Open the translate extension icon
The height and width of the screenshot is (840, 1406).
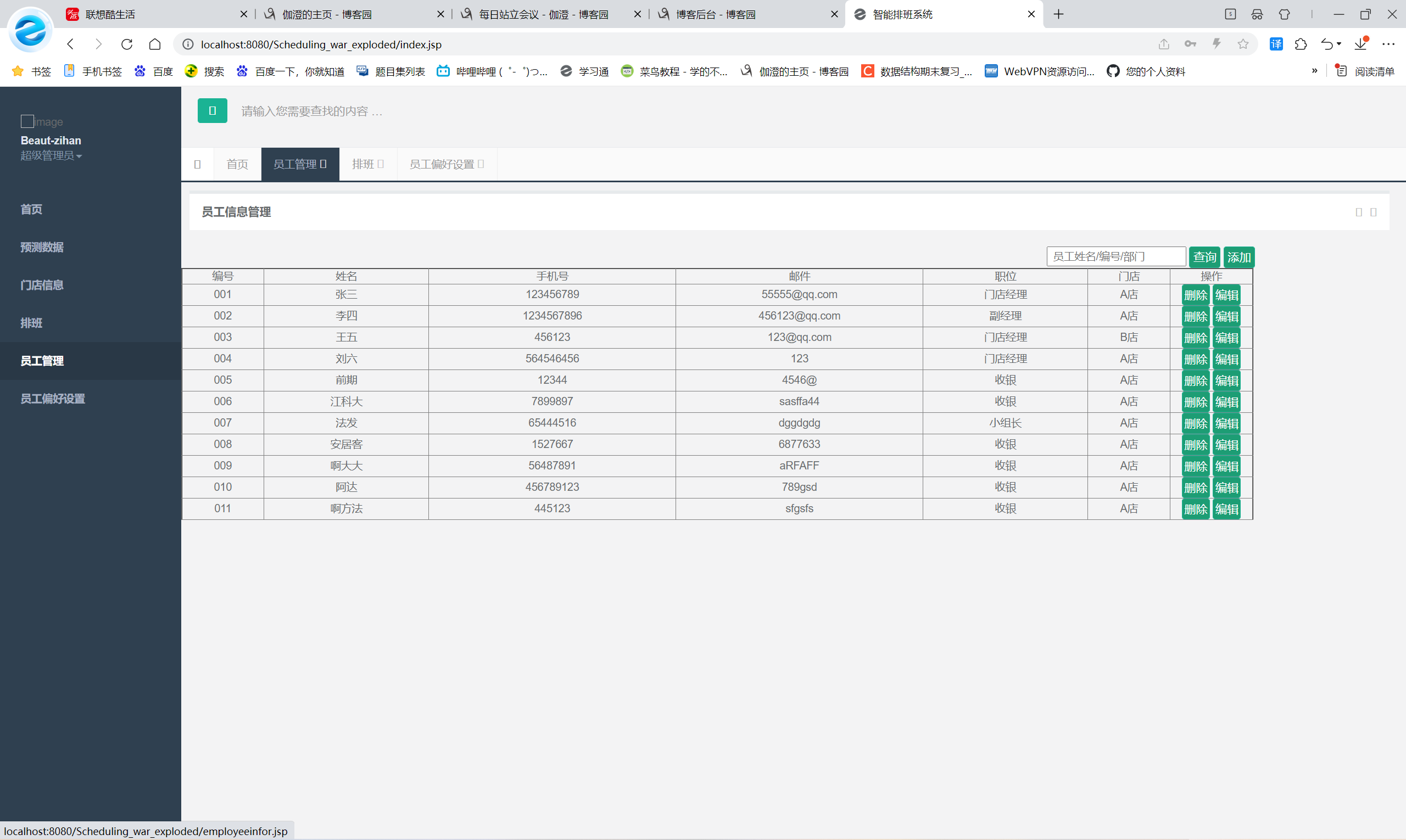click(x=1276, y=44)
